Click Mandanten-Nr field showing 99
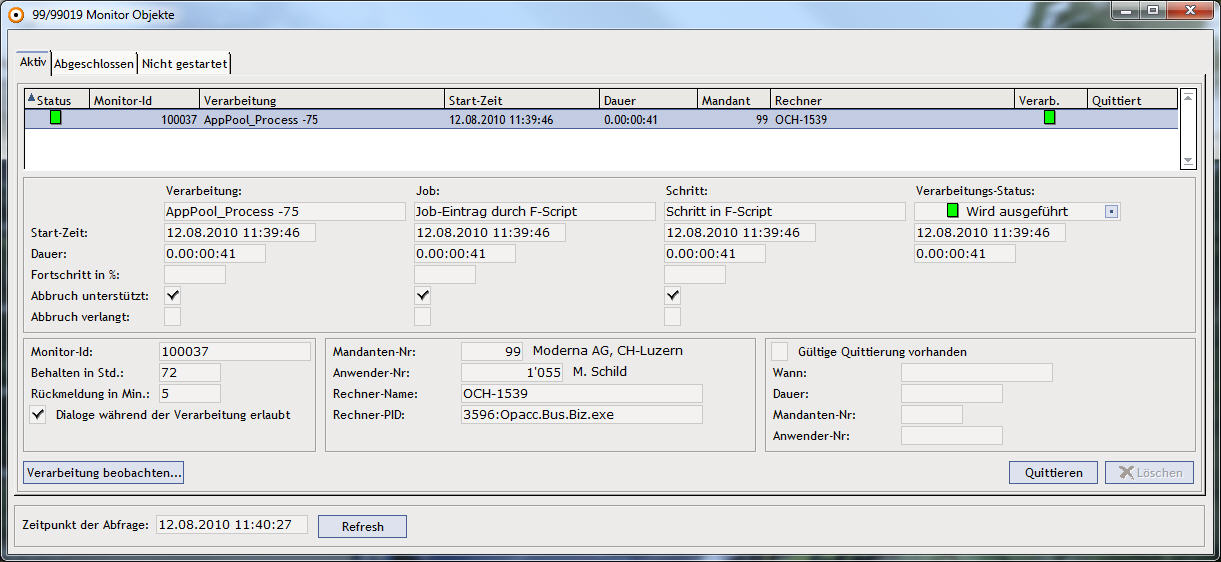The height and width of the screenshot is (562, 1221). tap(492, 351)
